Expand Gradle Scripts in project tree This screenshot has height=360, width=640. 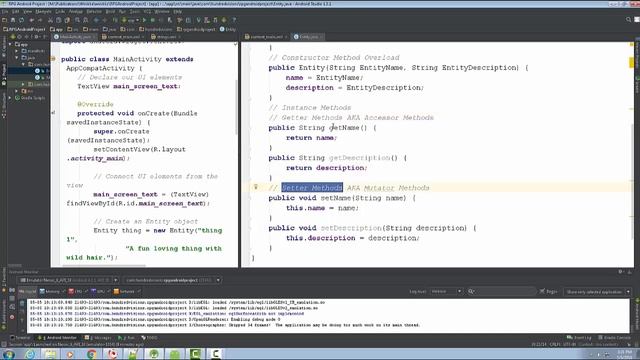coord(11,98)
